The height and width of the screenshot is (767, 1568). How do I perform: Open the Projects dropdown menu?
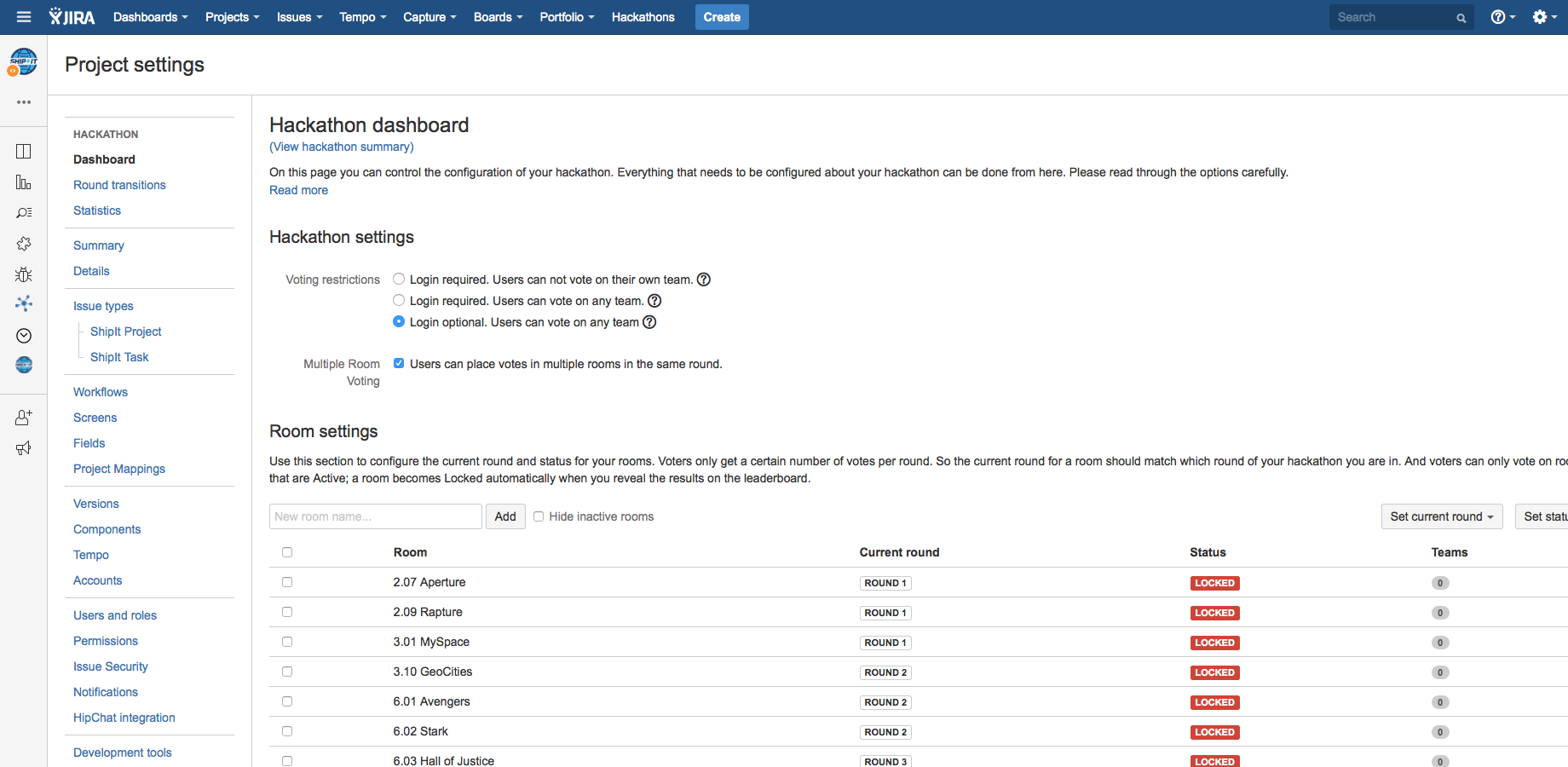pyautogui.click(x=233, y=17)
